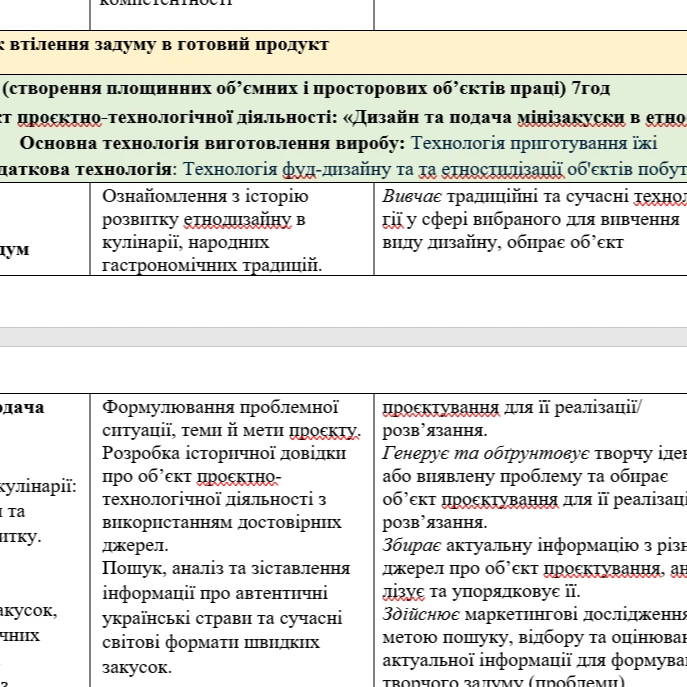Click the text «акусок,» in the left column
The width and height of the screenshot is (687, 687).
pyautogui.click(x=29, y=610)
